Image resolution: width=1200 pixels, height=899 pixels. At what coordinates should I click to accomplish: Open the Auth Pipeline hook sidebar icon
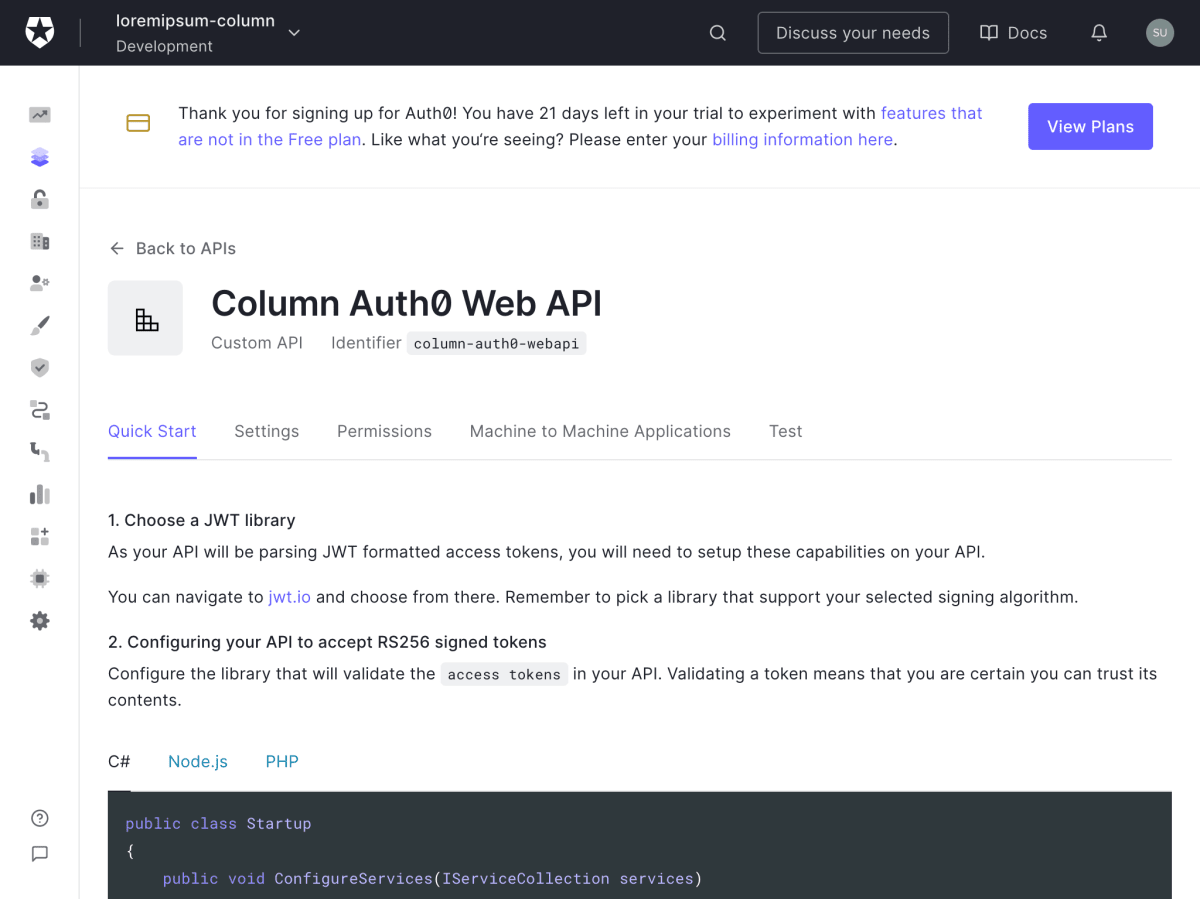tap(40, 452)
